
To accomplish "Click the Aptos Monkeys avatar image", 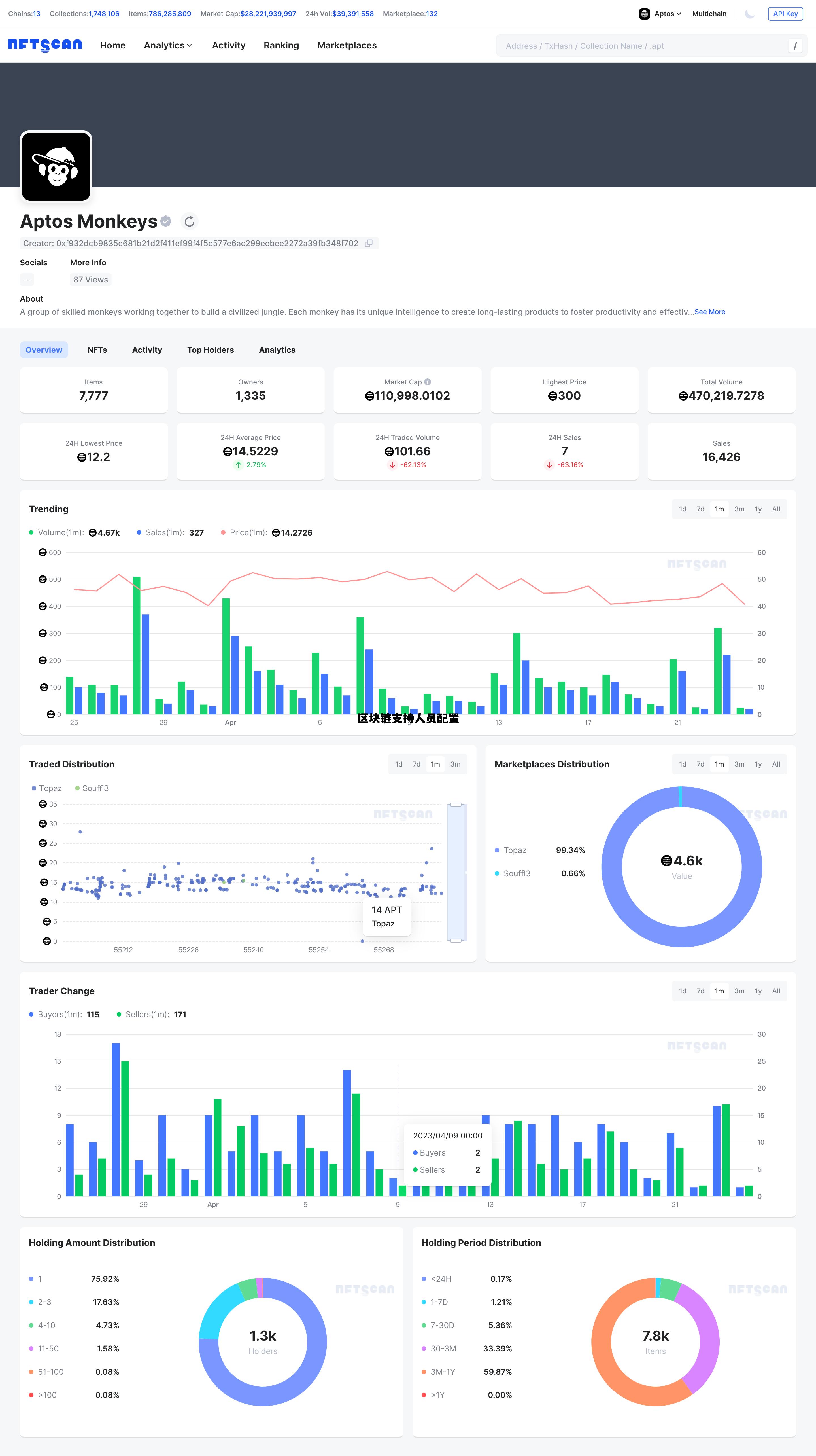I will 56,166.
